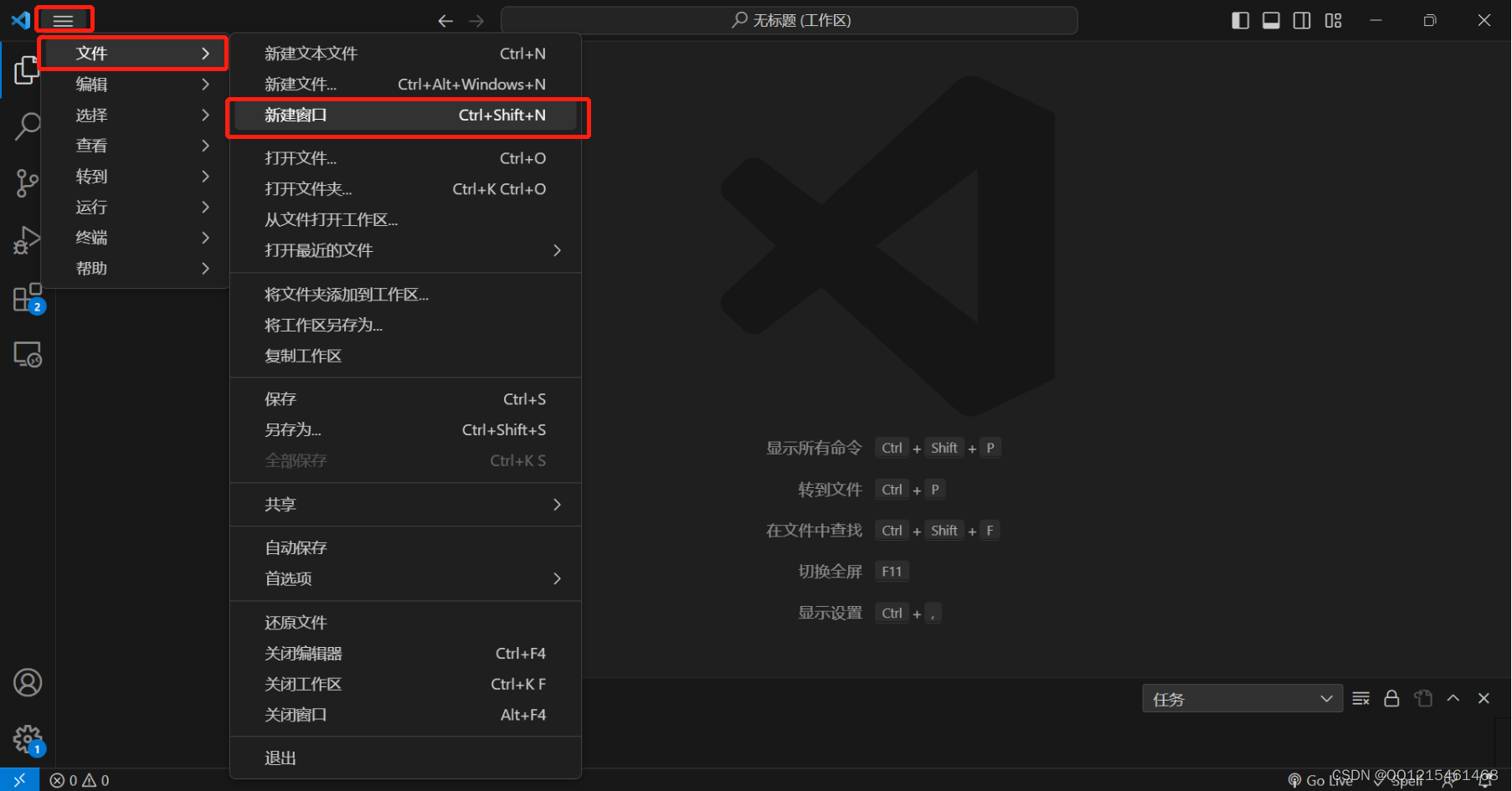The image size is (1512, 791).
Task: Choose 新建文本文件
Action: (x=405, y=54)
